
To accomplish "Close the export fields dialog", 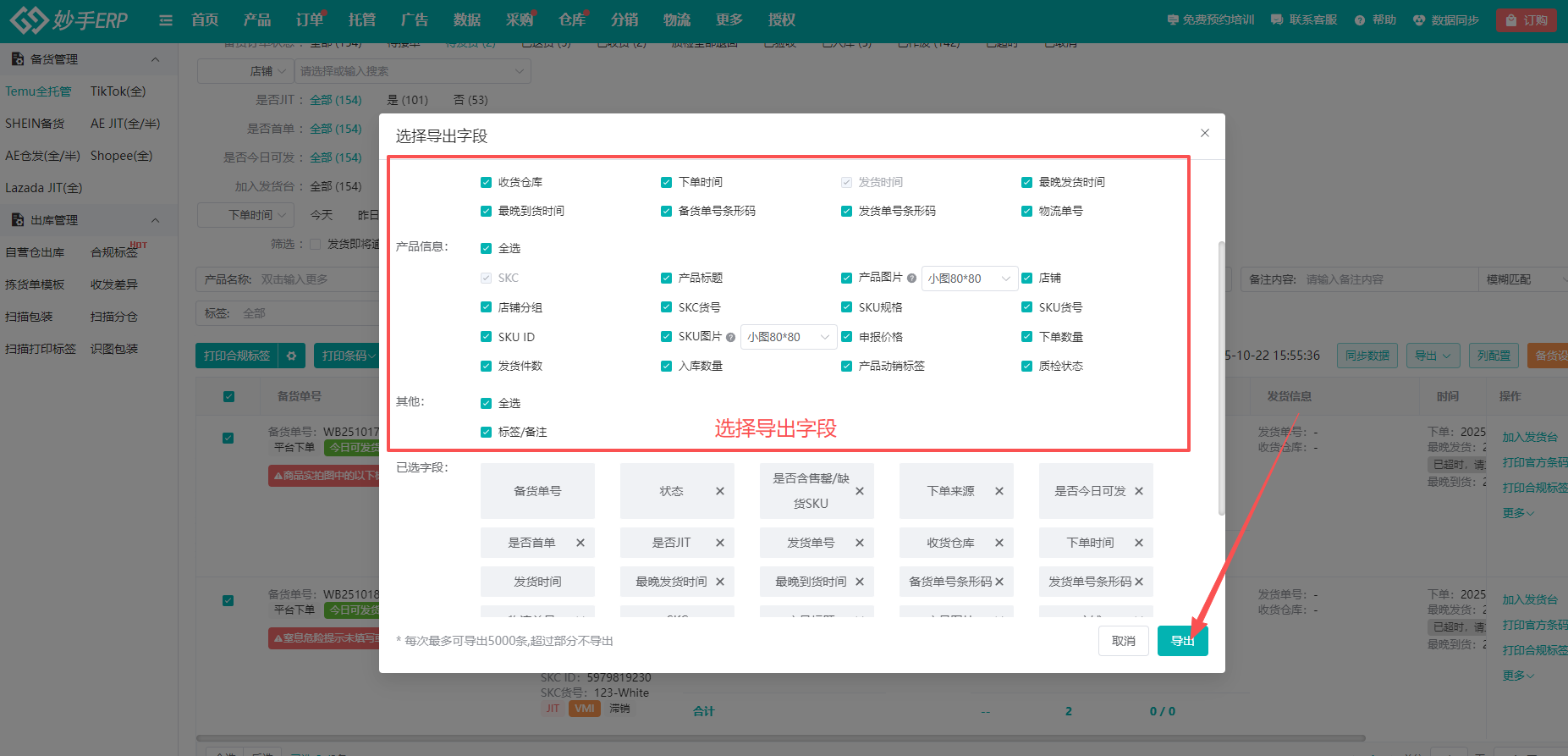I will (1204, 133).
